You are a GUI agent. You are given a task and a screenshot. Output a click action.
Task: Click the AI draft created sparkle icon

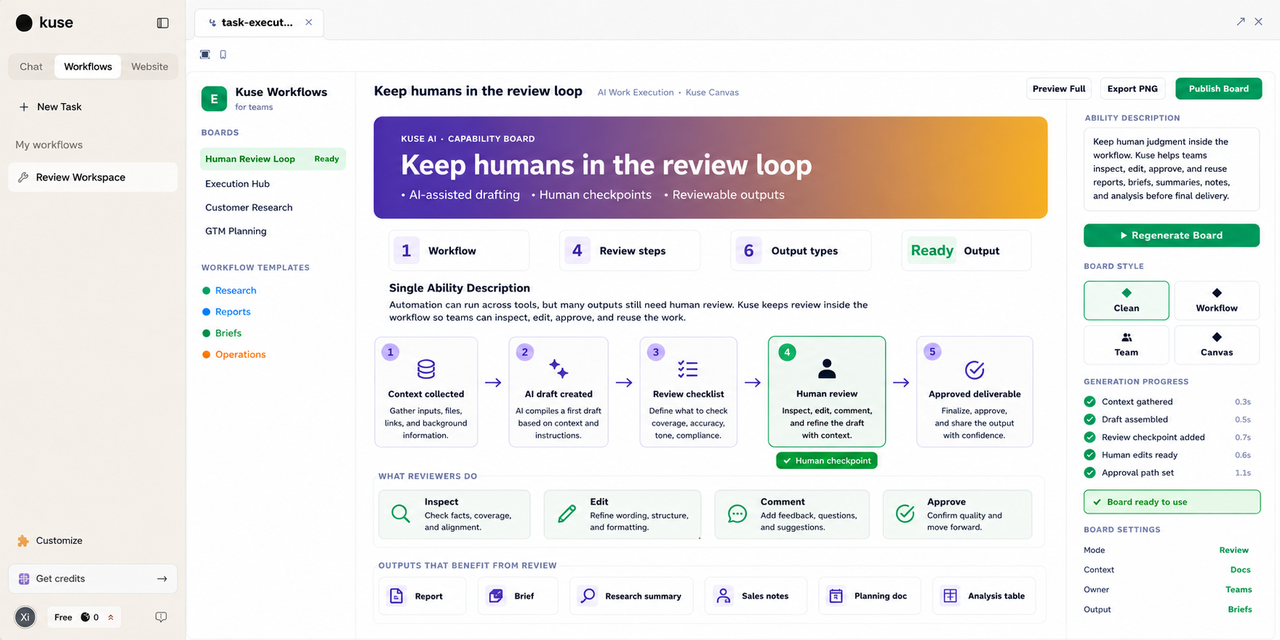tap(558, 369)
